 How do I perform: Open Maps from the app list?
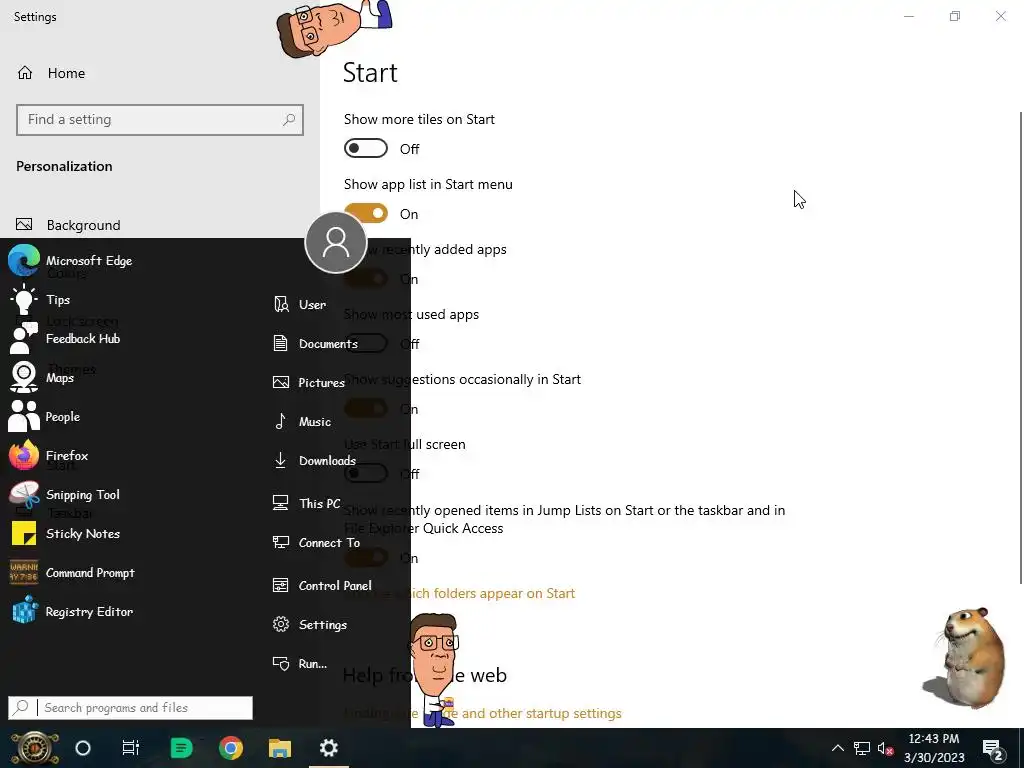42,377
